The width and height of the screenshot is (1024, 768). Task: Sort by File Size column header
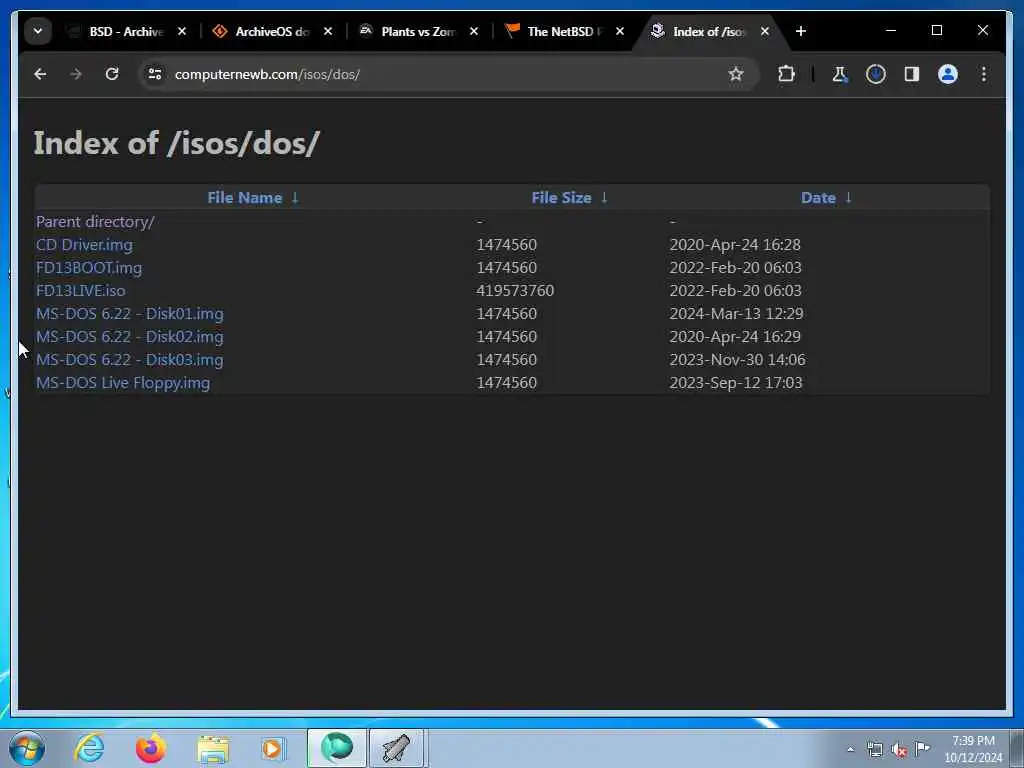(561, 198)
